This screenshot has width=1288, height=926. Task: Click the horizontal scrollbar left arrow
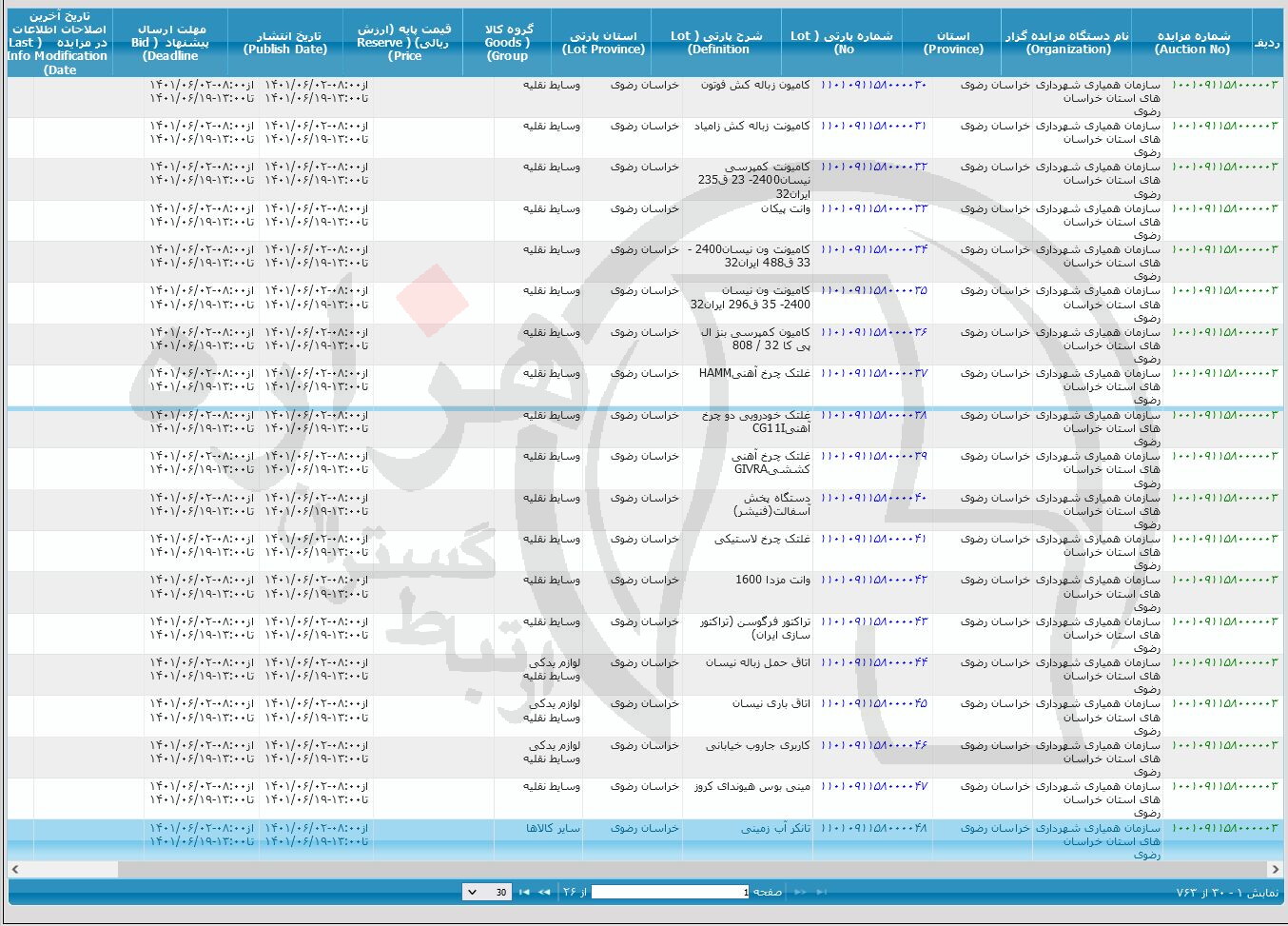click(14, 869)
